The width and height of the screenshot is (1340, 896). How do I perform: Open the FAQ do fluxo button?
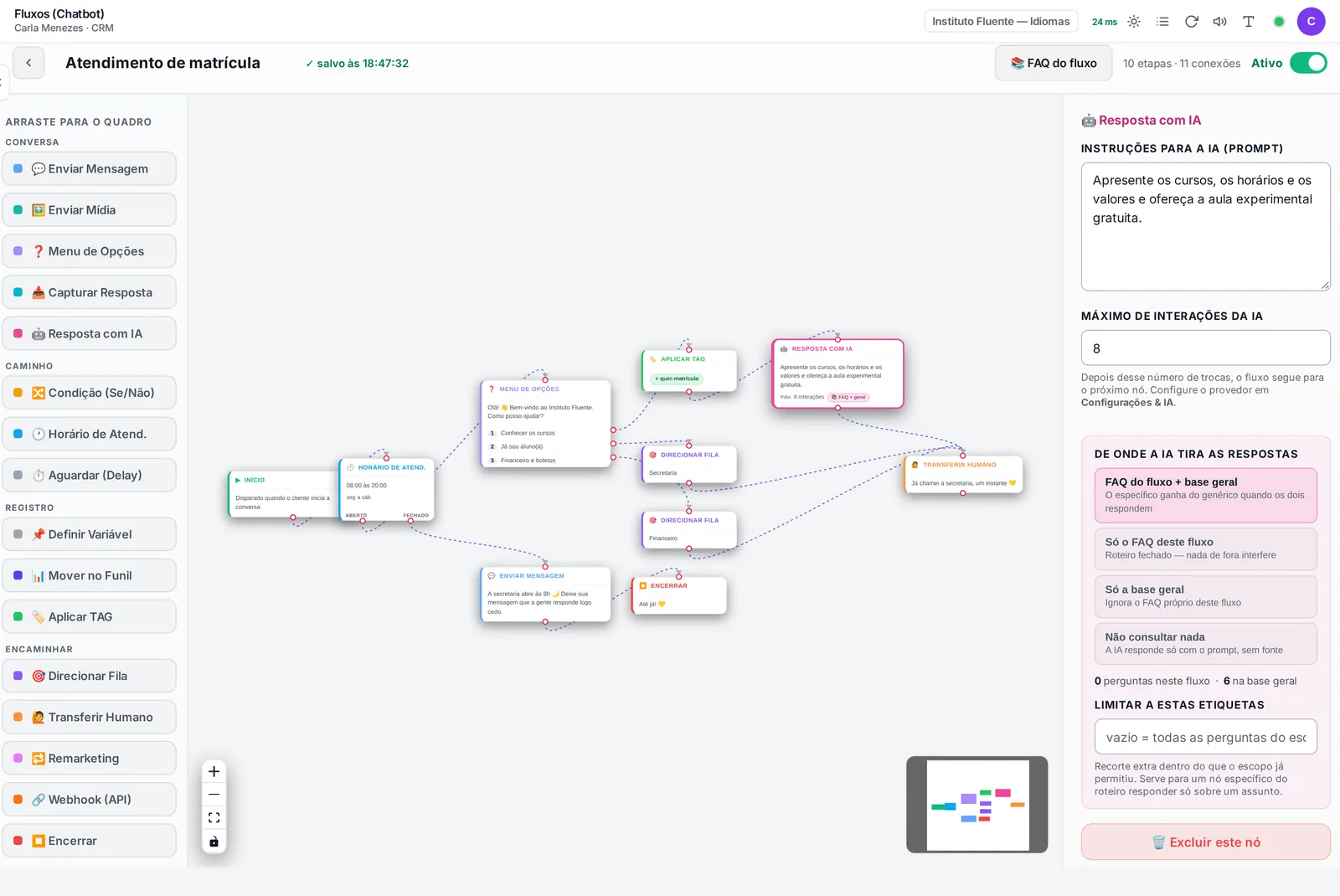coord(1054,63)
